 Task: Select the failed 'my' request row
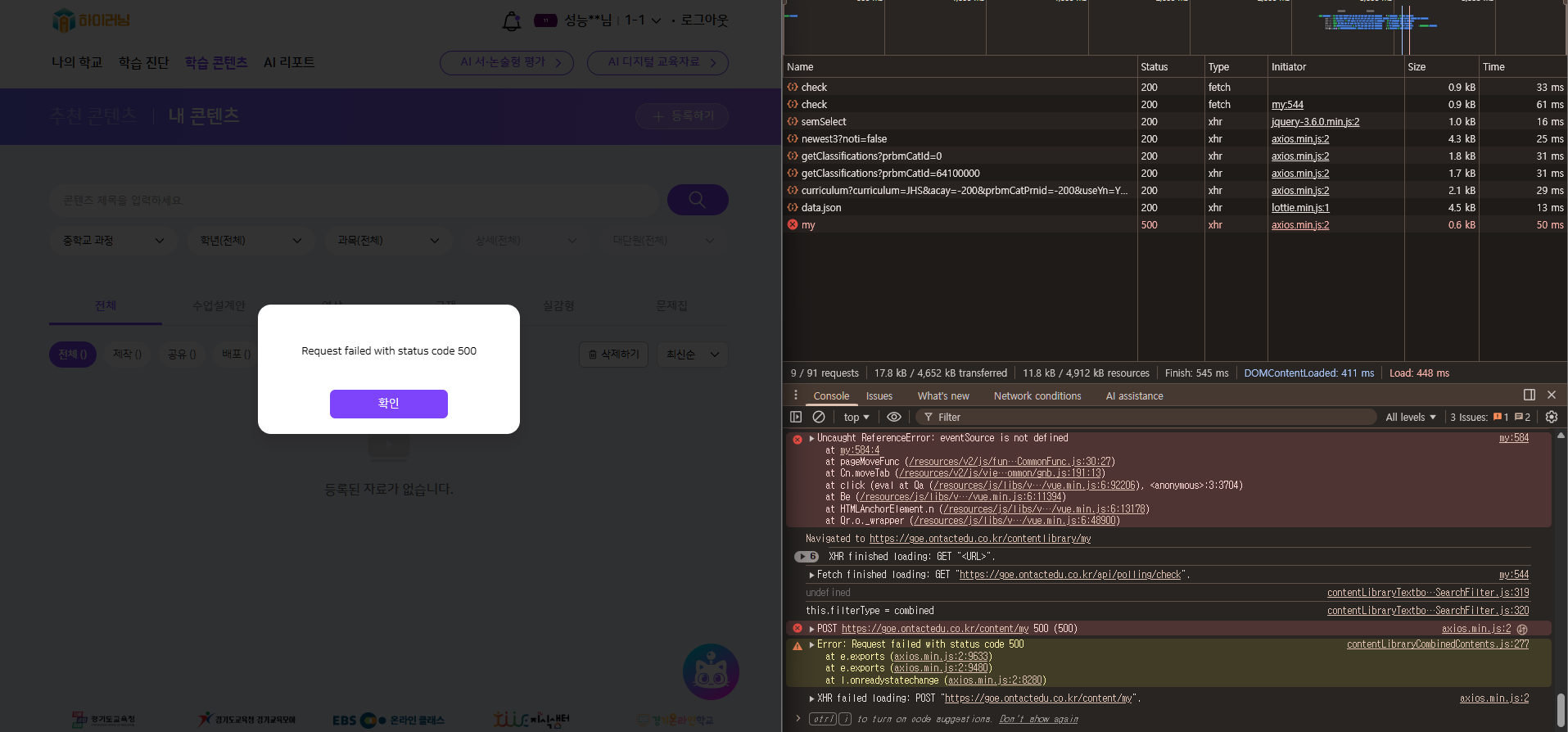click(808, 225)
